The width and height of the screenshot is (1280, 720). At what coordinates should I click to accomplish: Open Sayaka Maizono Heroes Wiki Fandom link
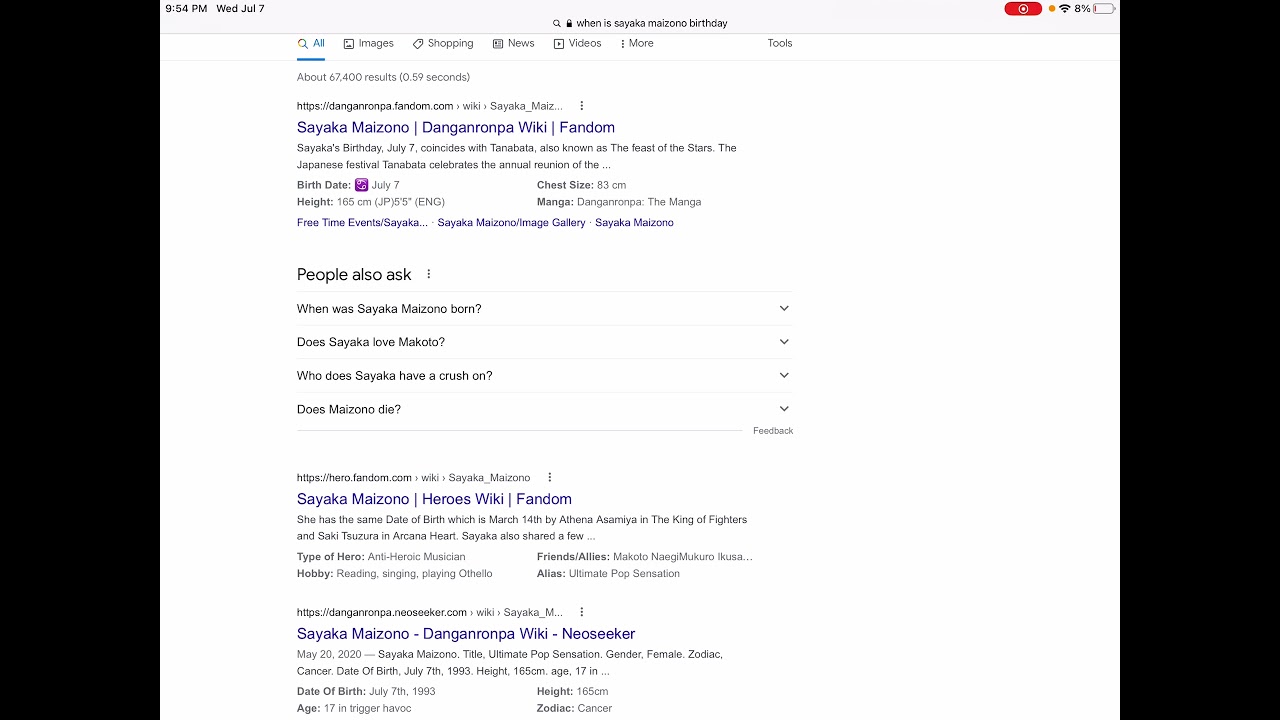click(434, 499)
